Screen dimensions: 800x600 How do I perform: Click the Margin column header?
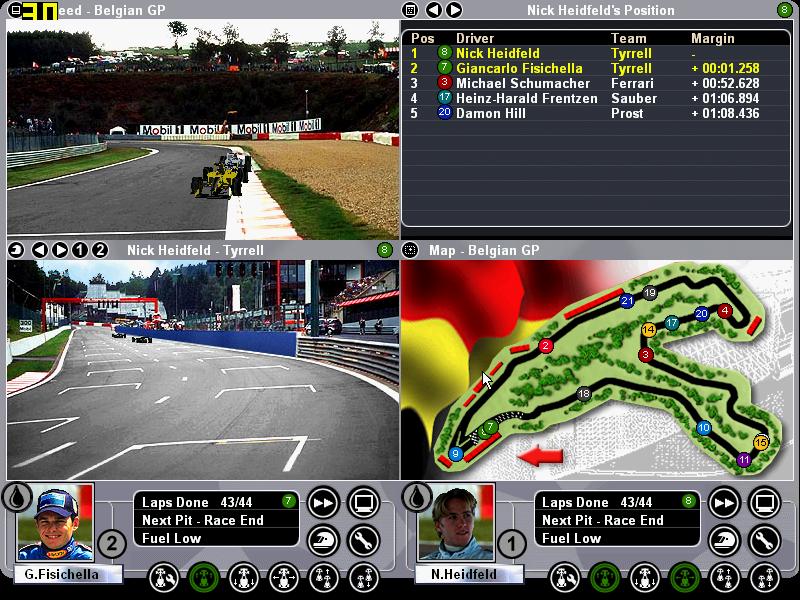click(x=713, y=38)
